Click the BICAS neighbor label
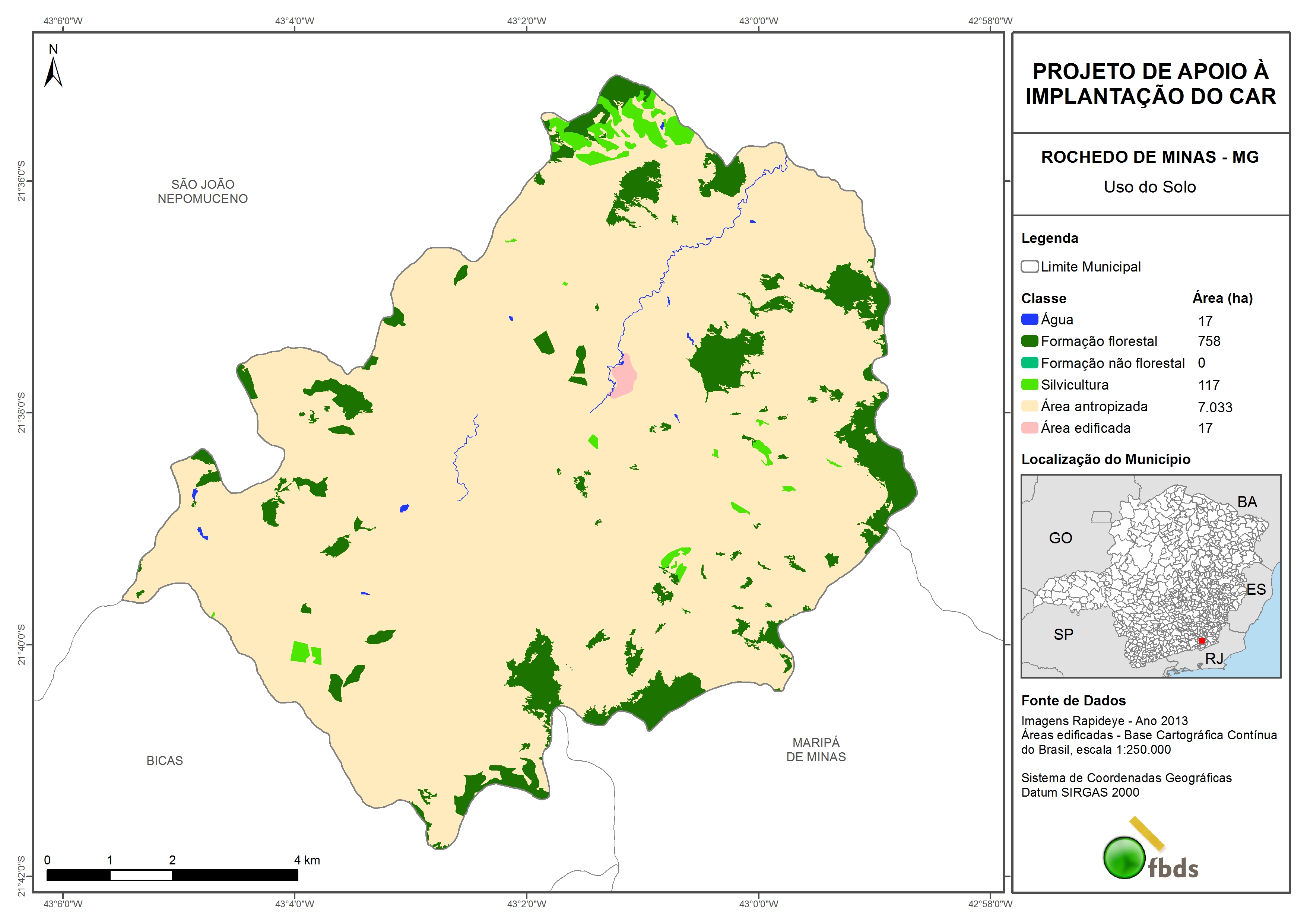1307x924 pixels. [x=165, y=761]
